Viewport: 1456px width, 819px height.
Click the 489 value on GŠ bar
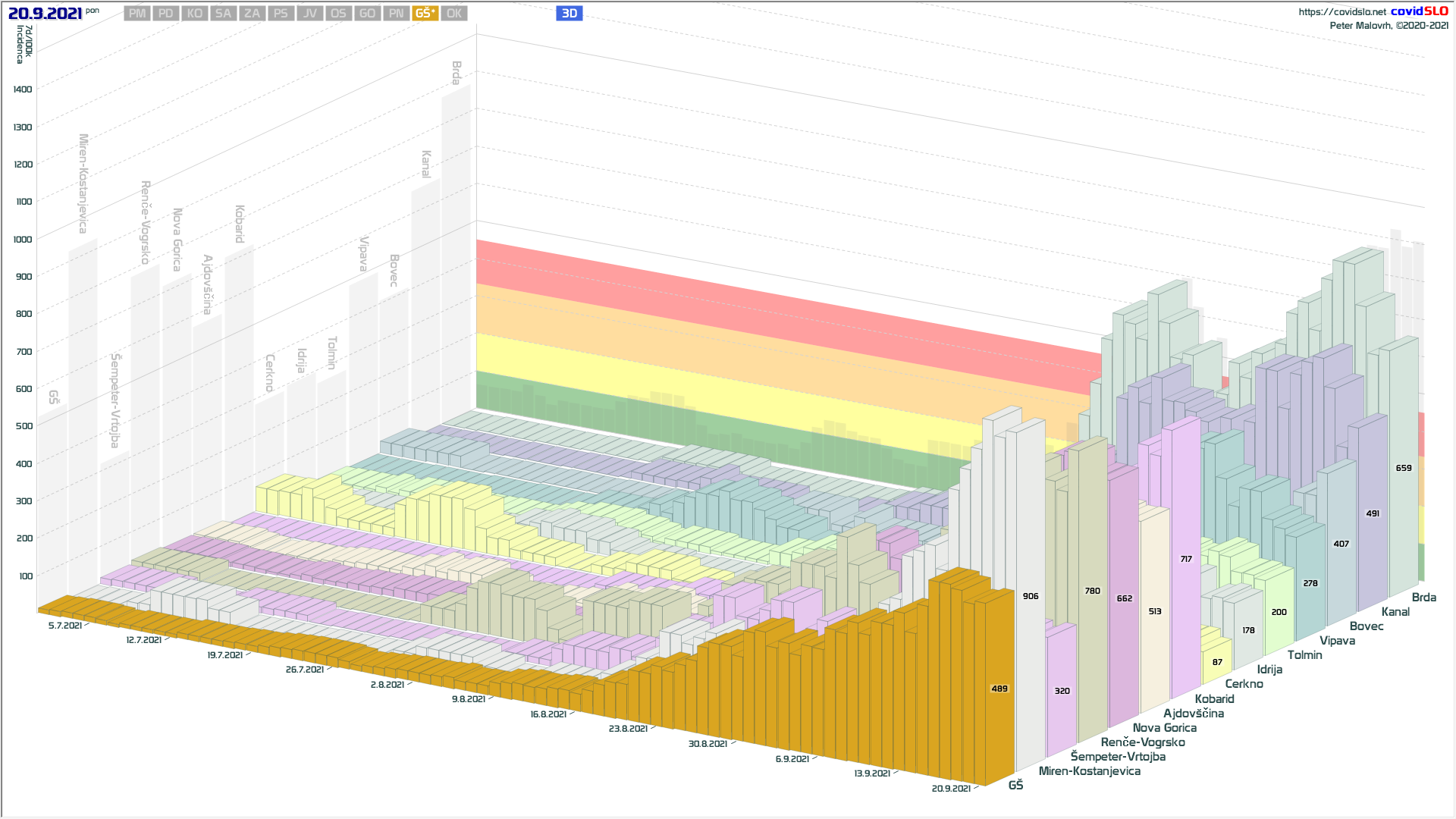click(x=999, y=689)
